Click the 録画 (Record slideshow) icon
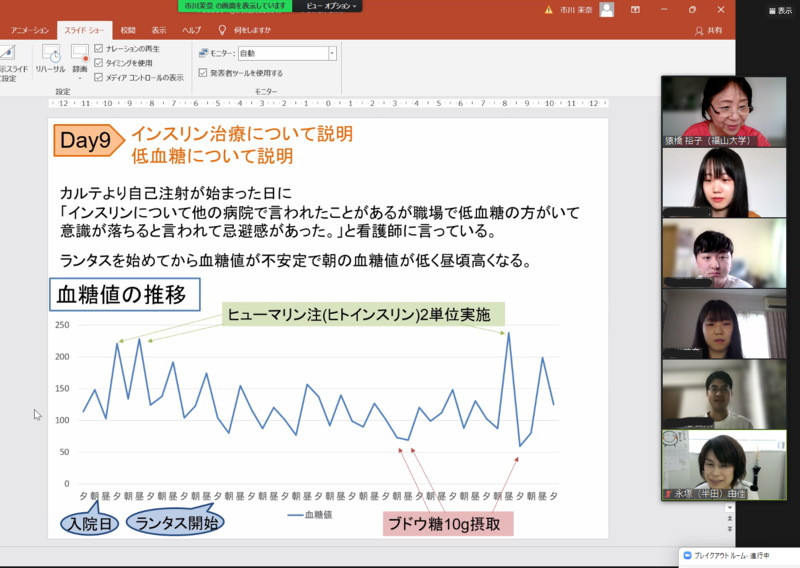The height and width of the screenshot is (568, 800). pyautogui.click(x=79, y=54)
